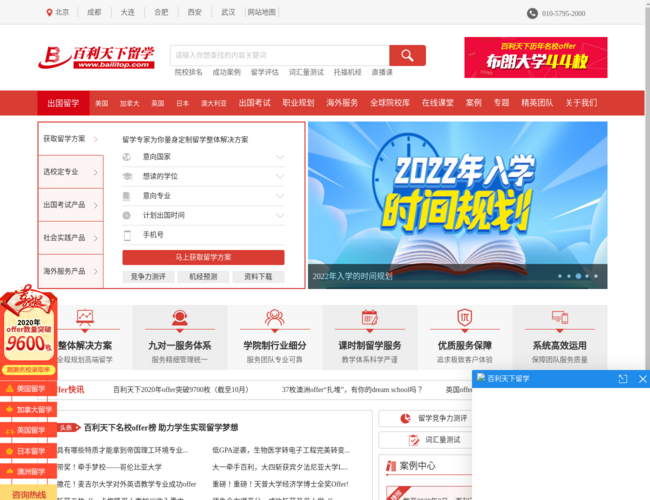Click the 马上获取留学方案 button

203,257
